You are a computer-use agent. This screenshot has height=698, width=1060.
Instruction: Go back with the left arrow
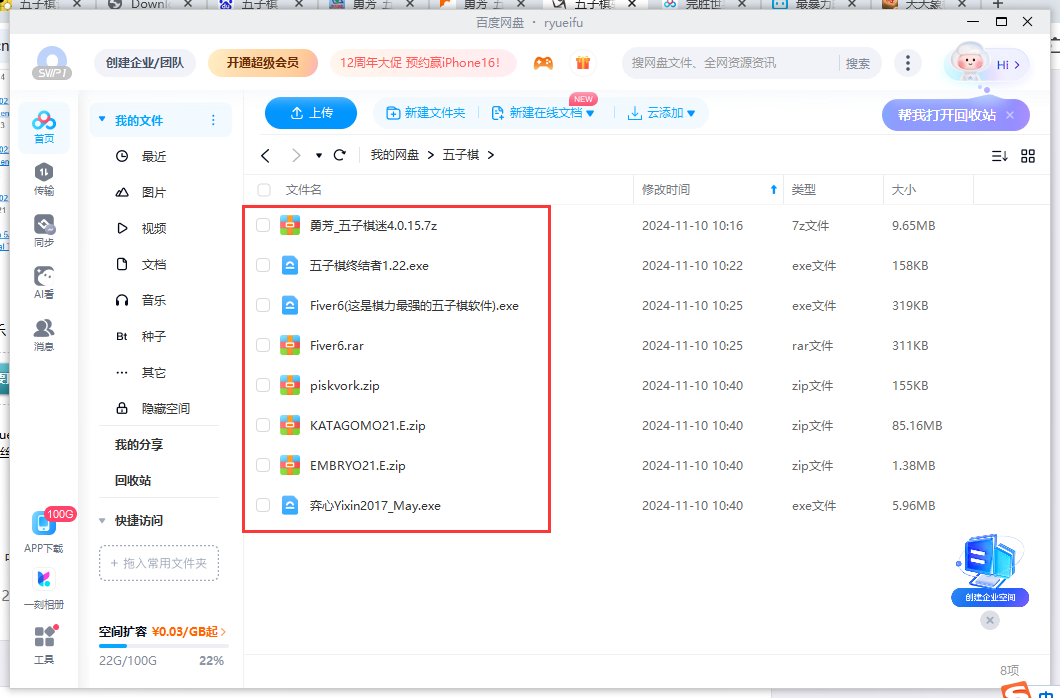coord(265,155)
